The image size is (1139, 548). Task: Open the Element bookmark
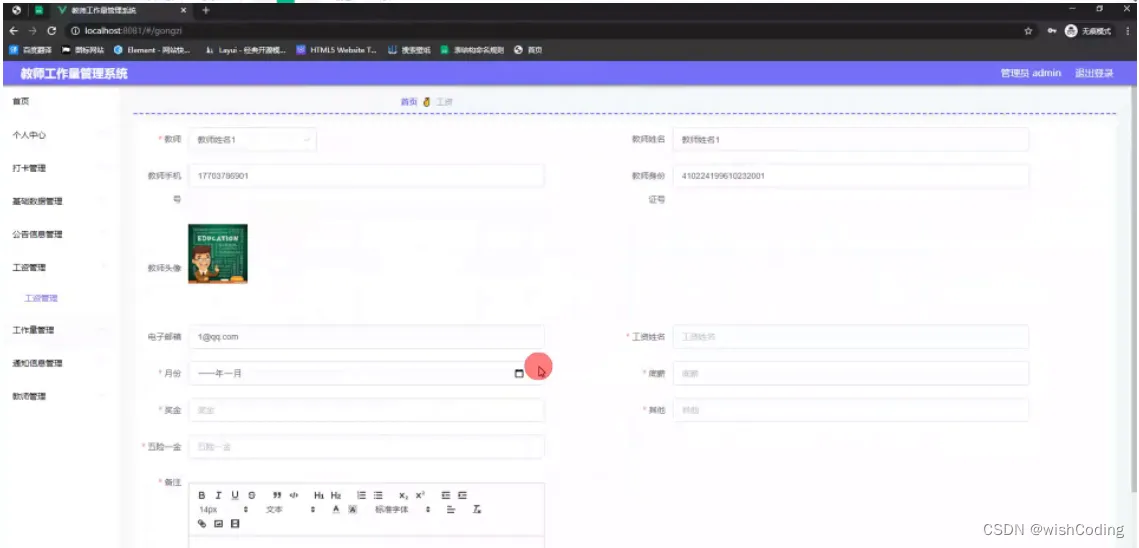click(152, 50)
